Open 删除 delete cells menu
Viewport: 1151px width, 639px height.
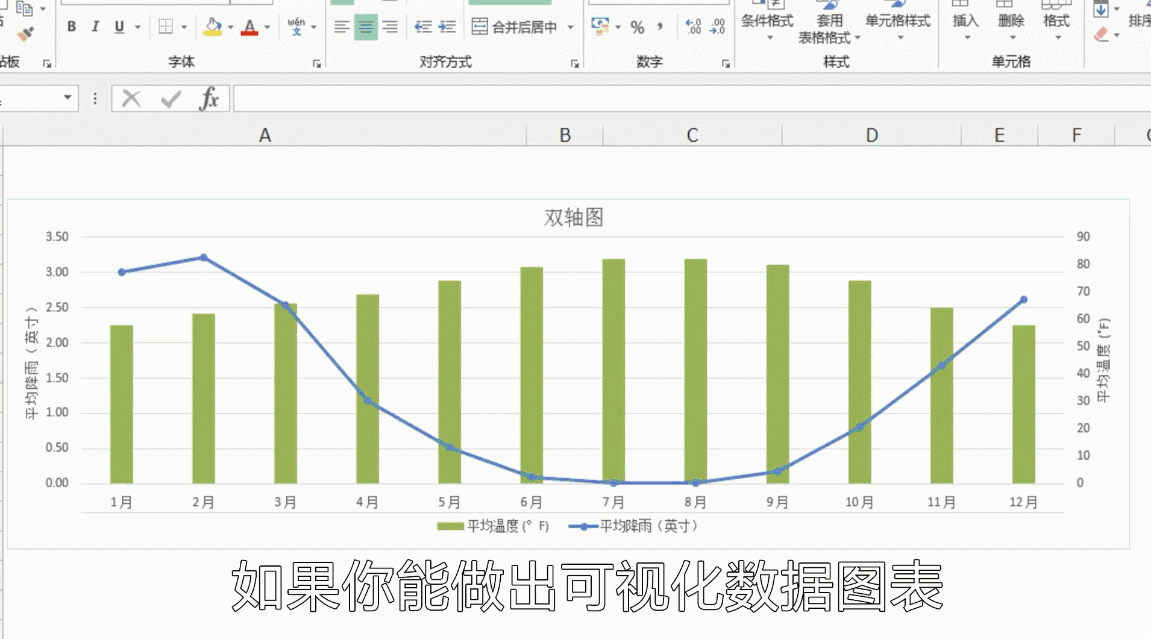click(1011, 22)
